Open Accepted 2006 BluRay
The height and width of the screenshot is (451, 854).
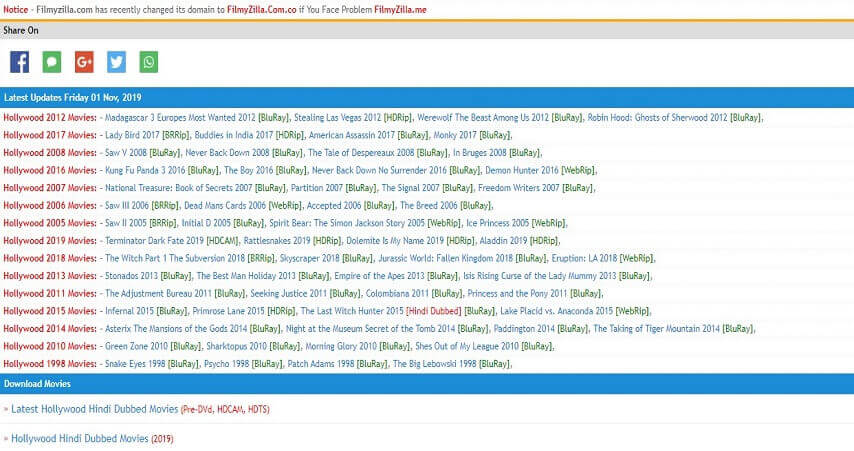coord(351,205)
